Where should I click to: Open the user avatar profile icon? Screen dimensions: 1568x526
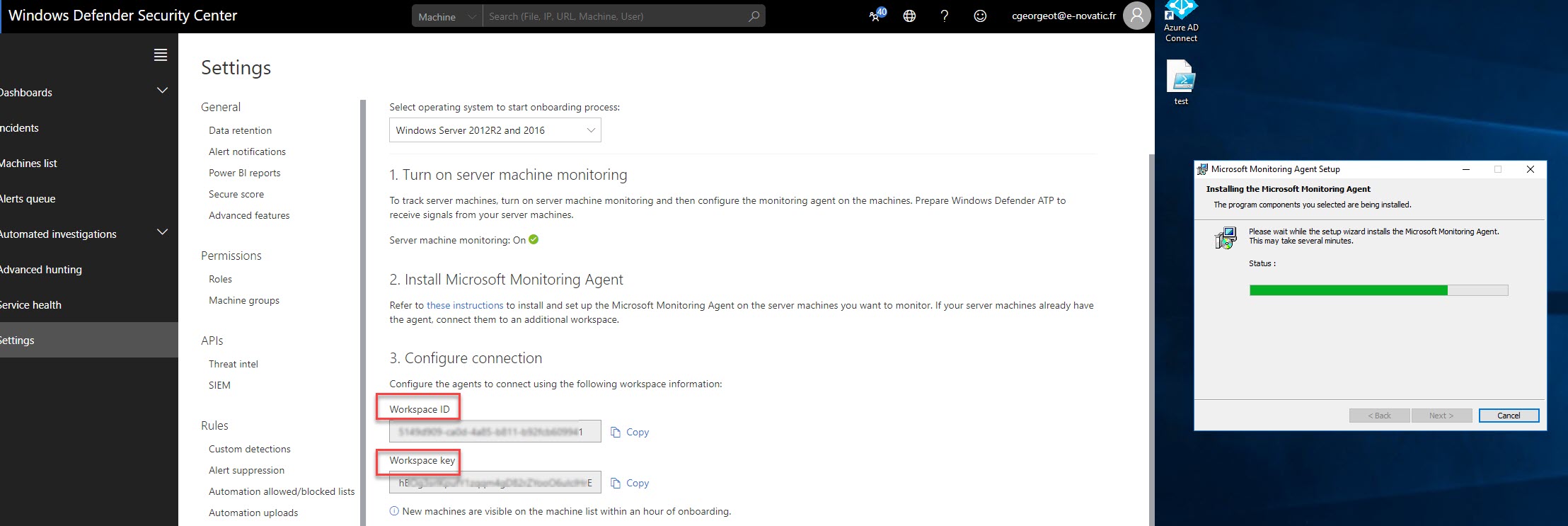1136,16
